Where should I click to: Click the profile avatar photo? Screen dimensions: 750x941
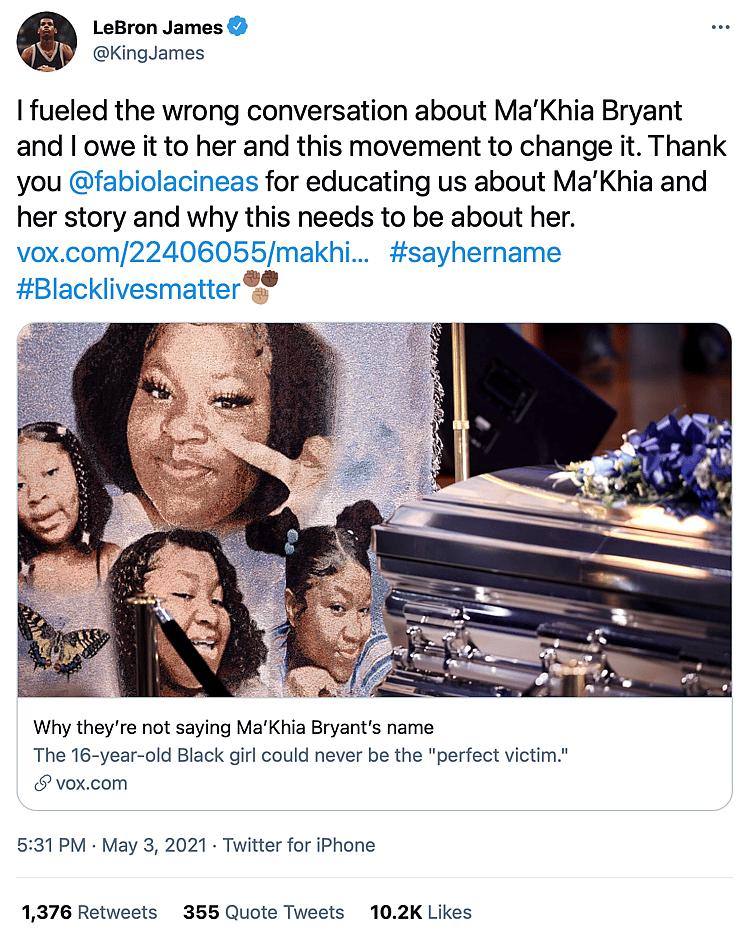[x=46, y=41]
